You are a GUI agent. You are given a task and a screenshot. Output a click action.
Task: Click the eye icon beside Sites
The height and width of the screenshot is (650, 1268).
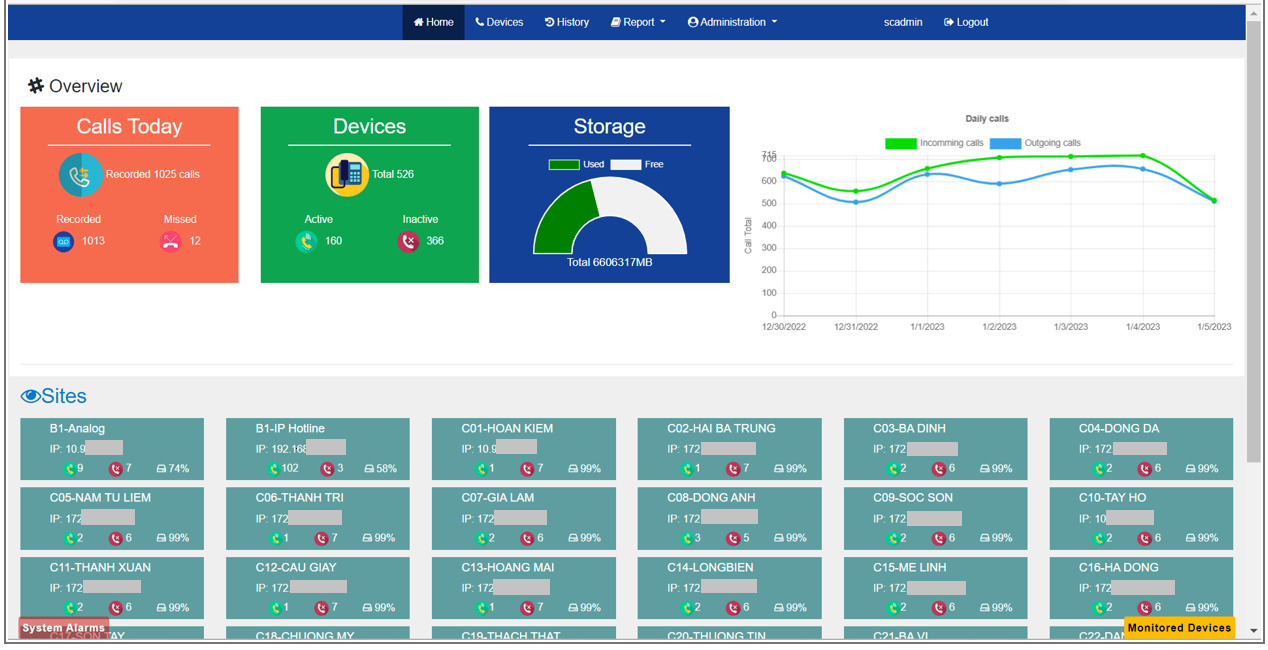tap(31, 397)
